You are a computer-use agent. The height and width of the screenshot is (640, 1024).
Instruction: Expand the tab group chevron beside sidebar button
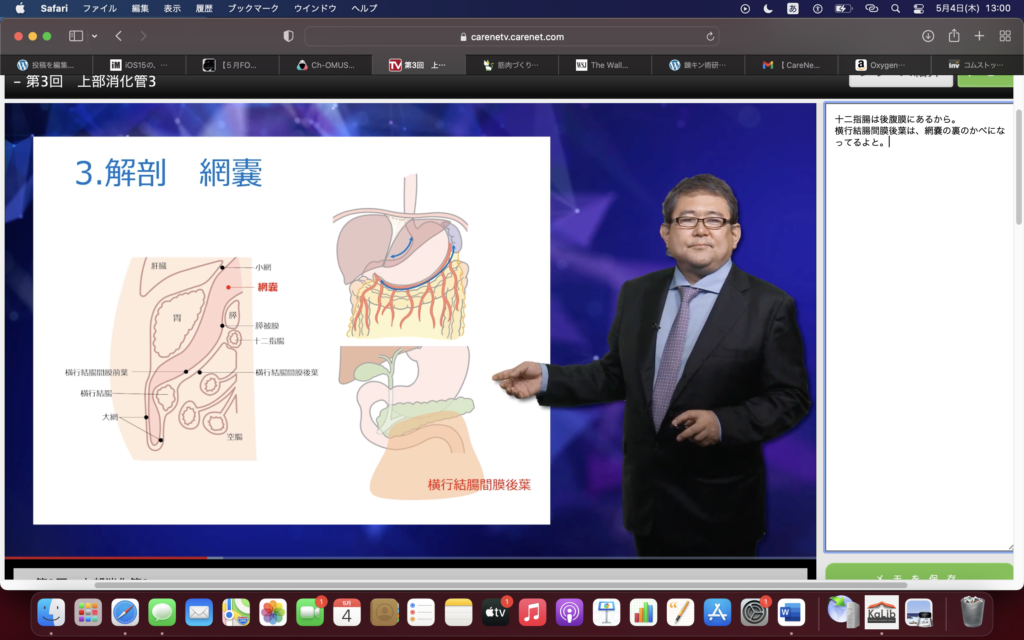(x=95, y=36)
